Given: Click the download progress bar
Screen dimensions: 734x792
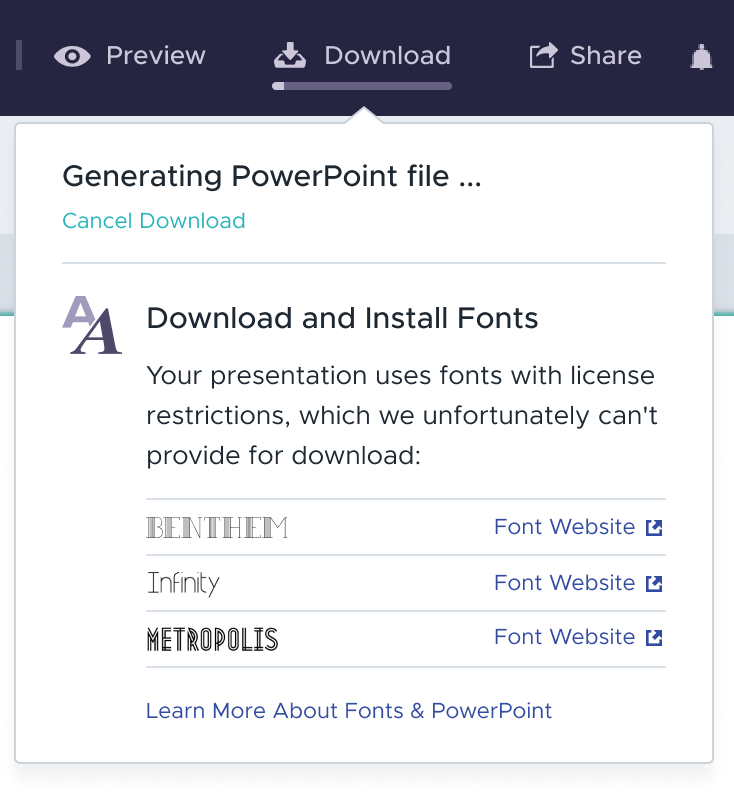Looking at the screenshot, I should pos(362,86).
